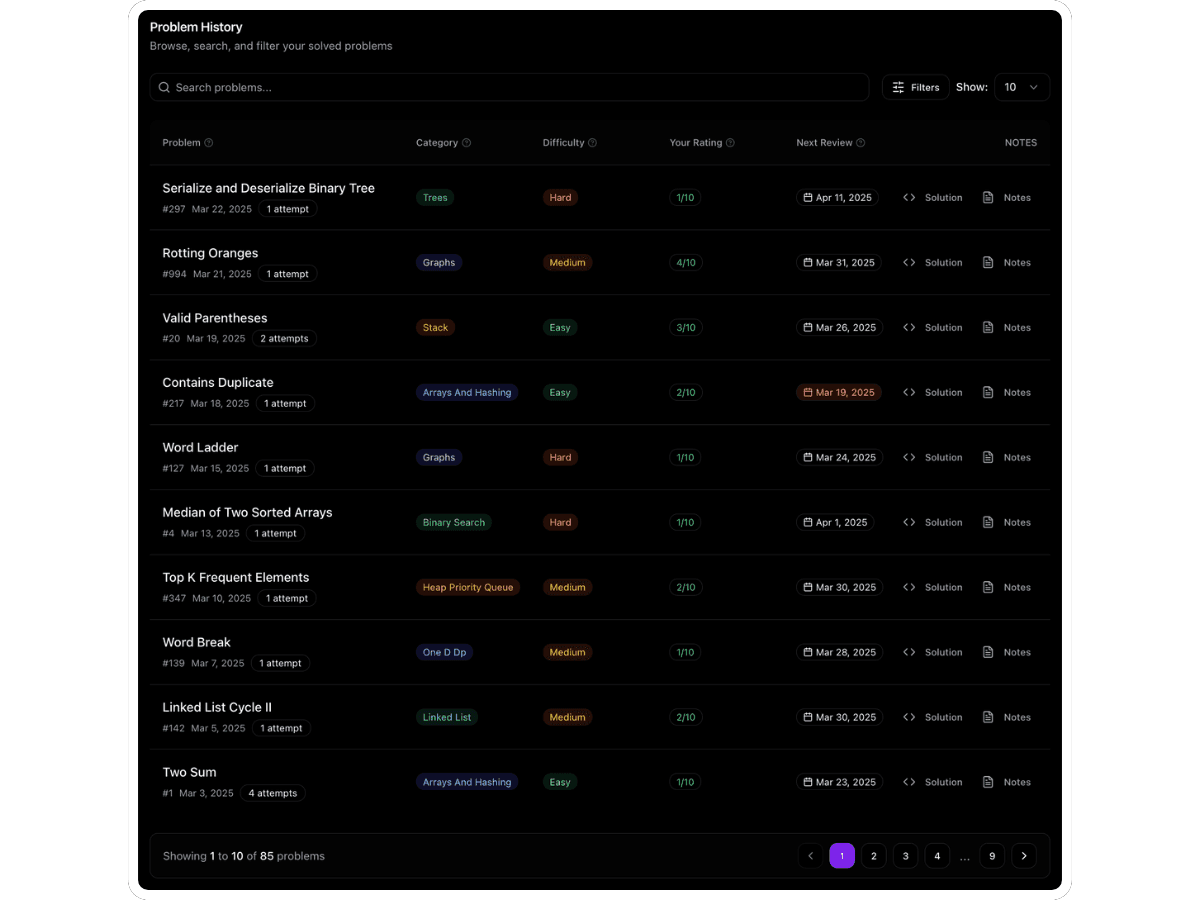Jump to page 9 of results
1200x900 pixels.
click(991, 856)
